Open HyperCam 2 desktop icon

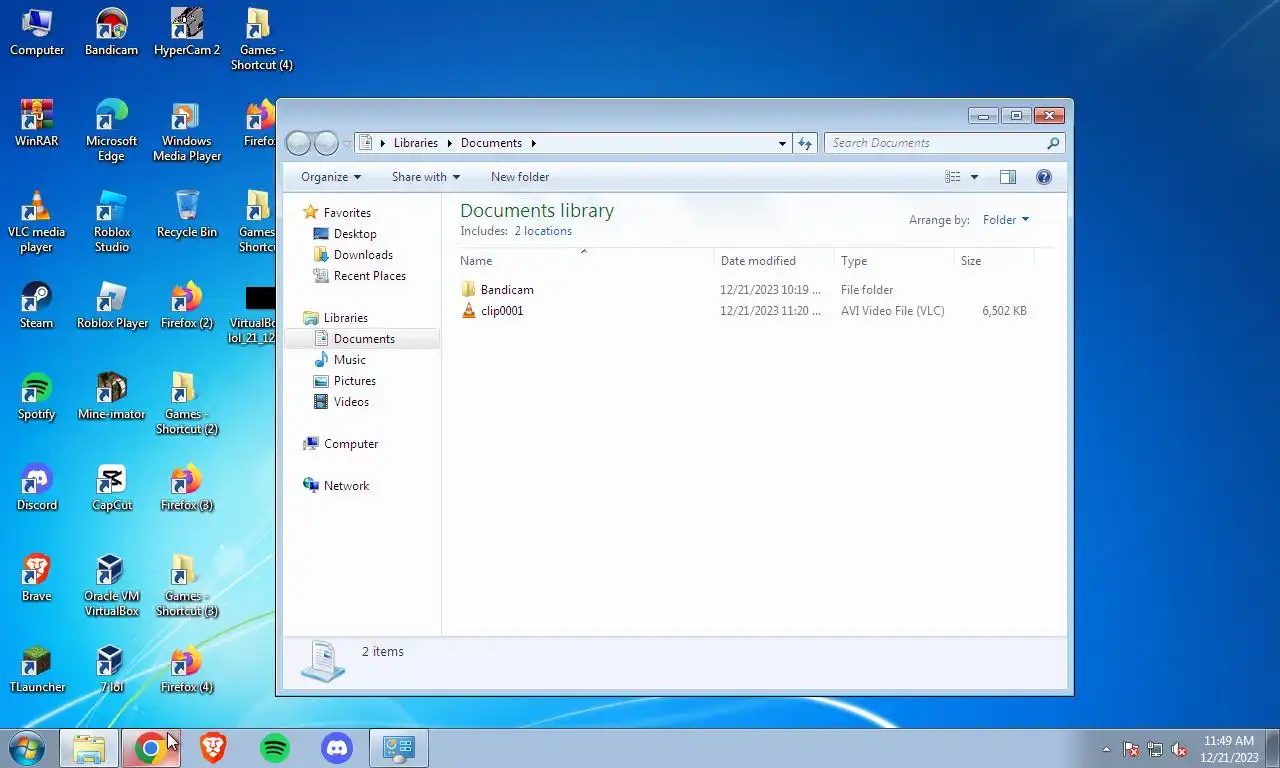pos(187,32)
